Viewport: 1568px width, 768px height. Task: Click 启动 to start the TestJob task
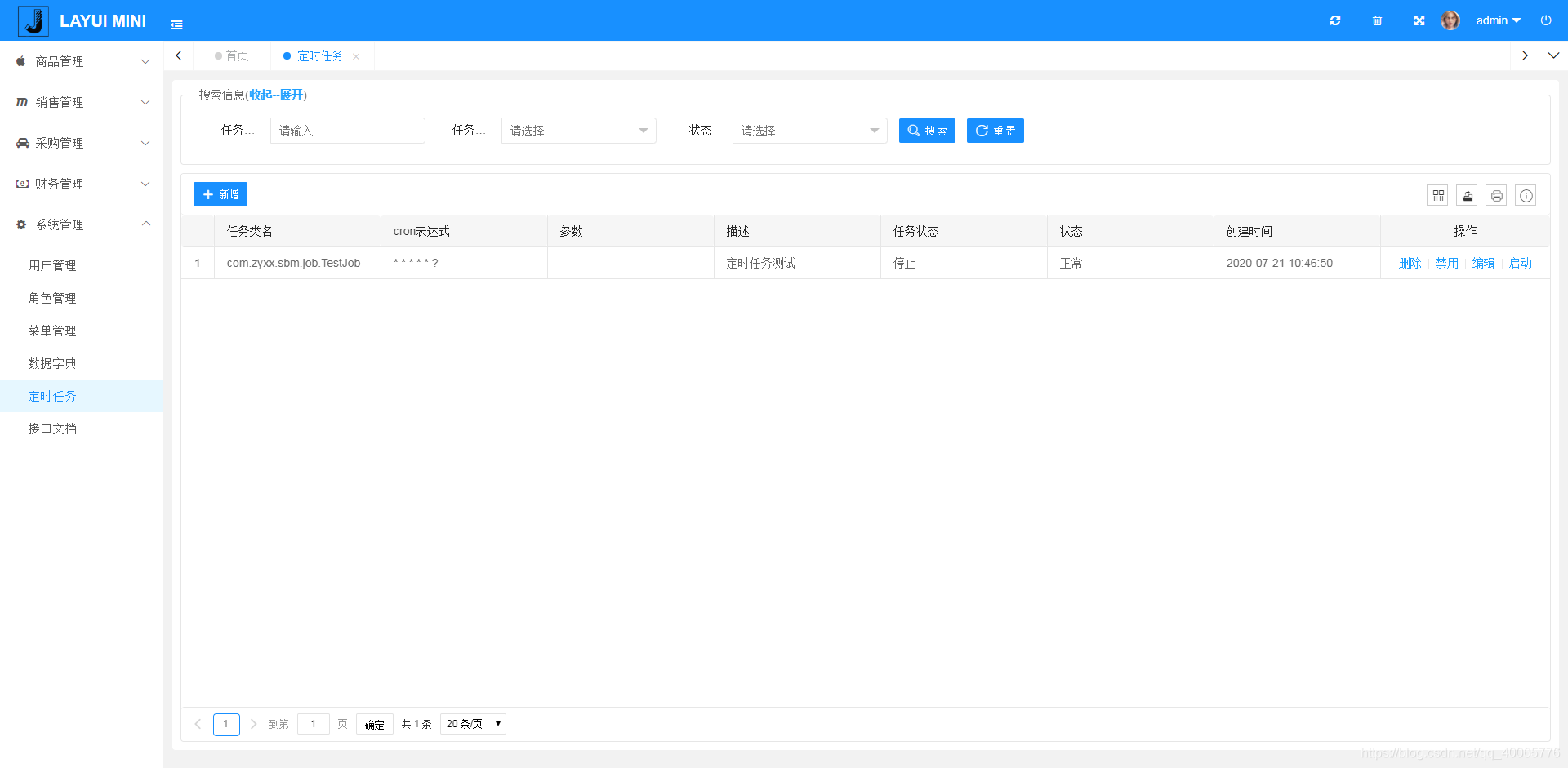click(1520, 263)
